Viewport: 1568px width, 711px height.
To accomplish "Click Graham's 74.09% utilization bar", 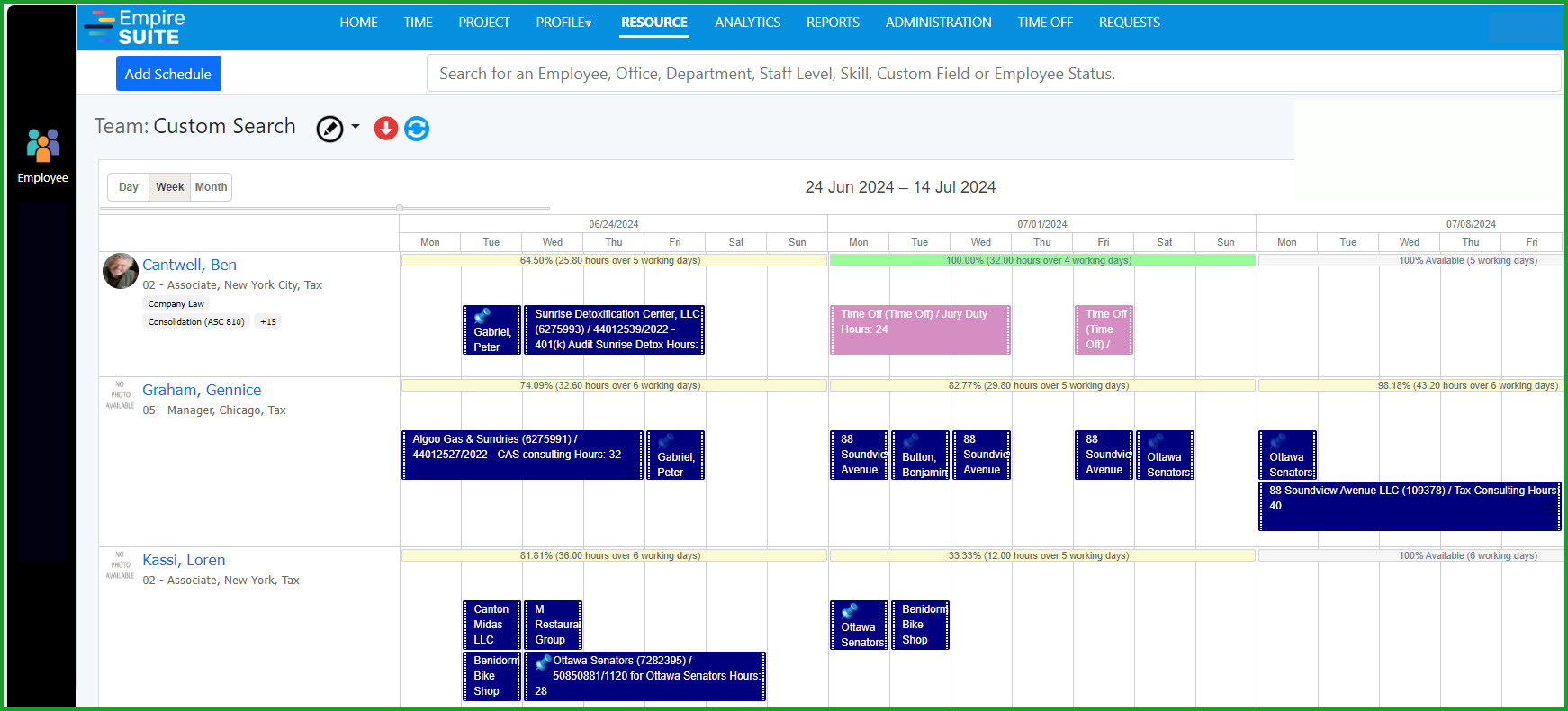I will coord(614,385).
